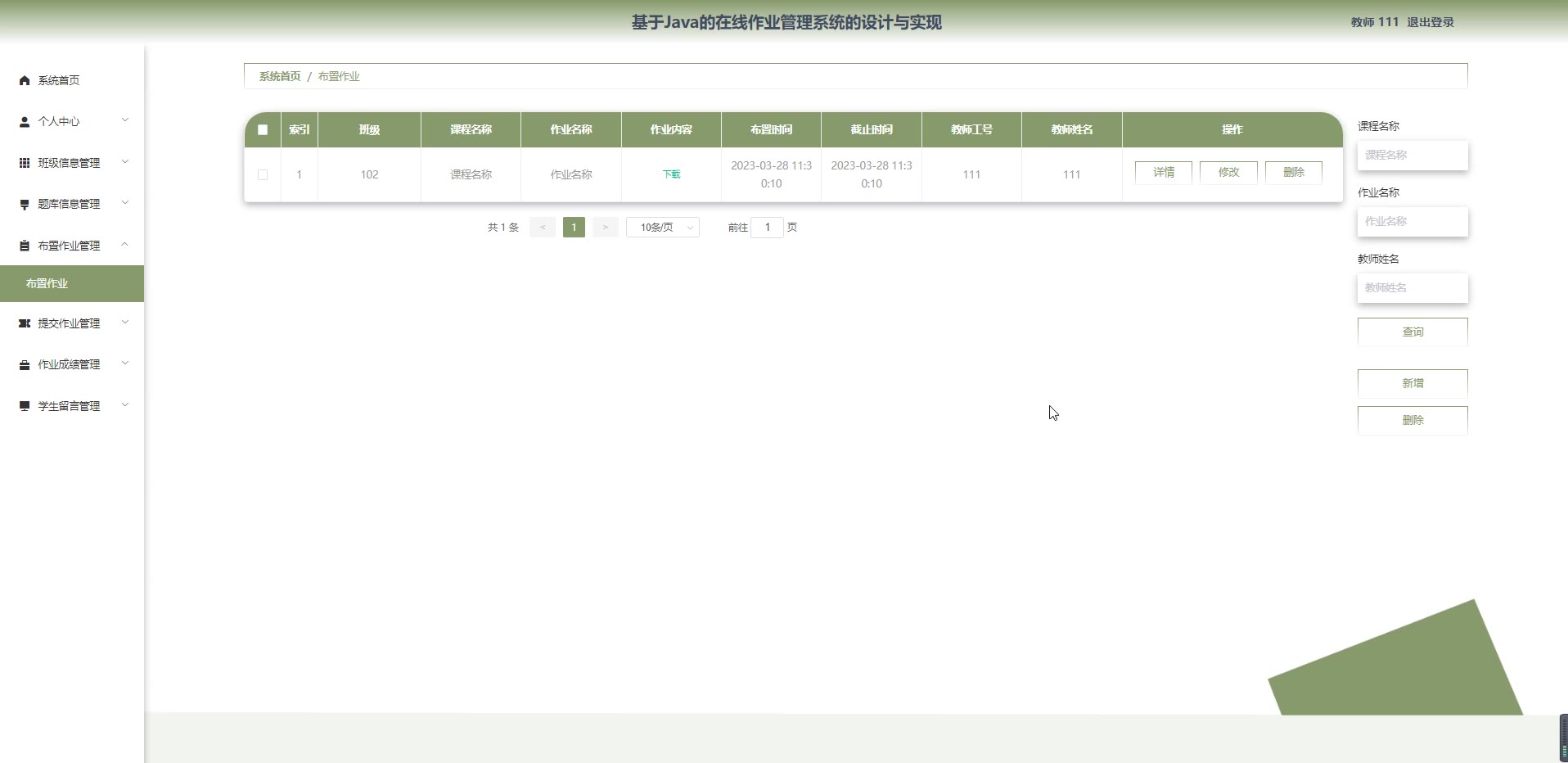Image resolution: width=1568 pixels, height=763 pixels.
Task: Click the ticket icon beside 提交作业管理
Action: click(25, 323)
